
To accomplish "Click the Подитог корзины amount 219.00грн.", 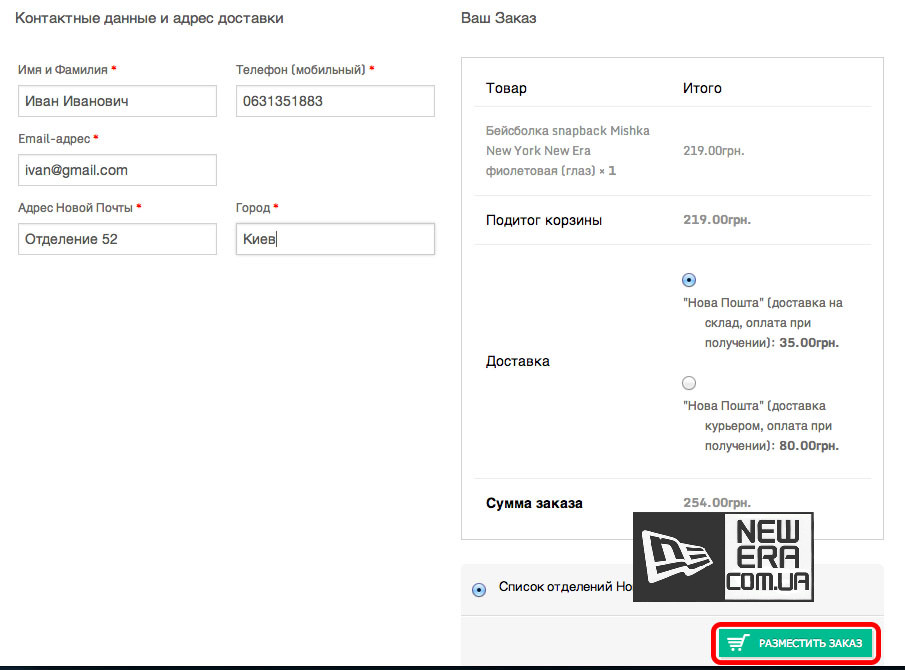I will tap(717, 220).
